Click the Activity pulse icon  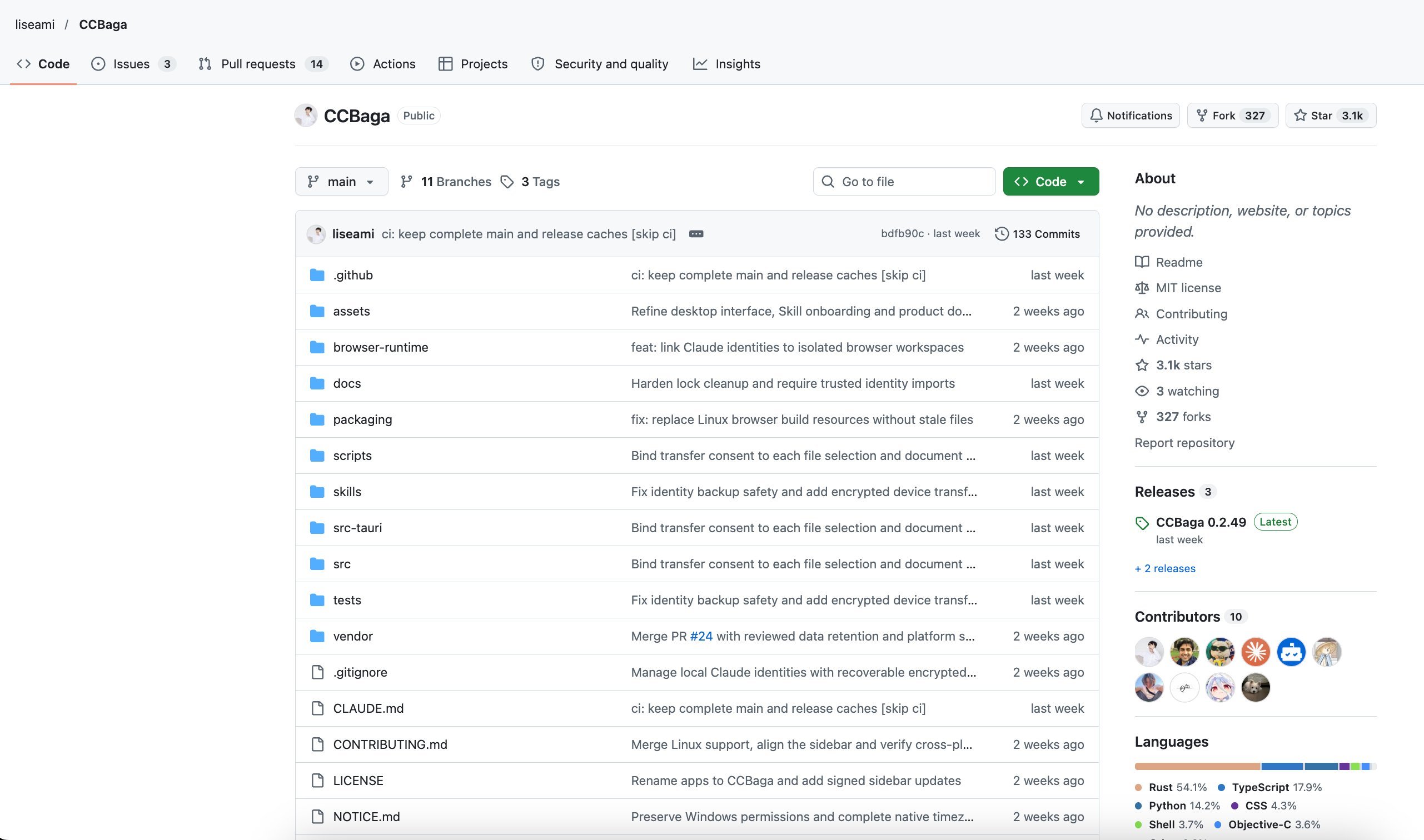(1142, 339)
